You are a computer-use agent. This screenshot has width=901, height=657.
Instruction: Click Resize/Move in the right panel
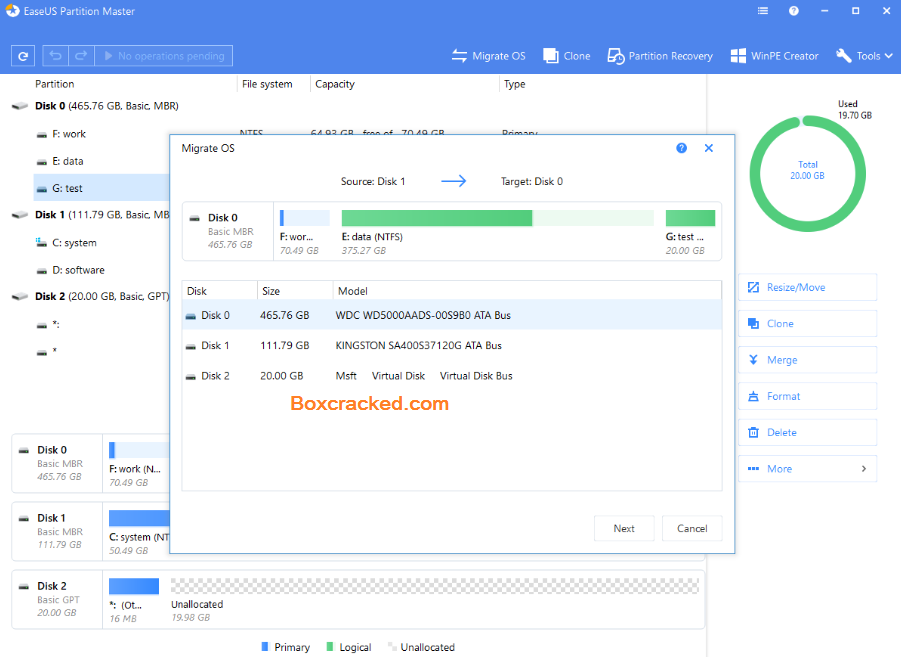coord(807,287)
